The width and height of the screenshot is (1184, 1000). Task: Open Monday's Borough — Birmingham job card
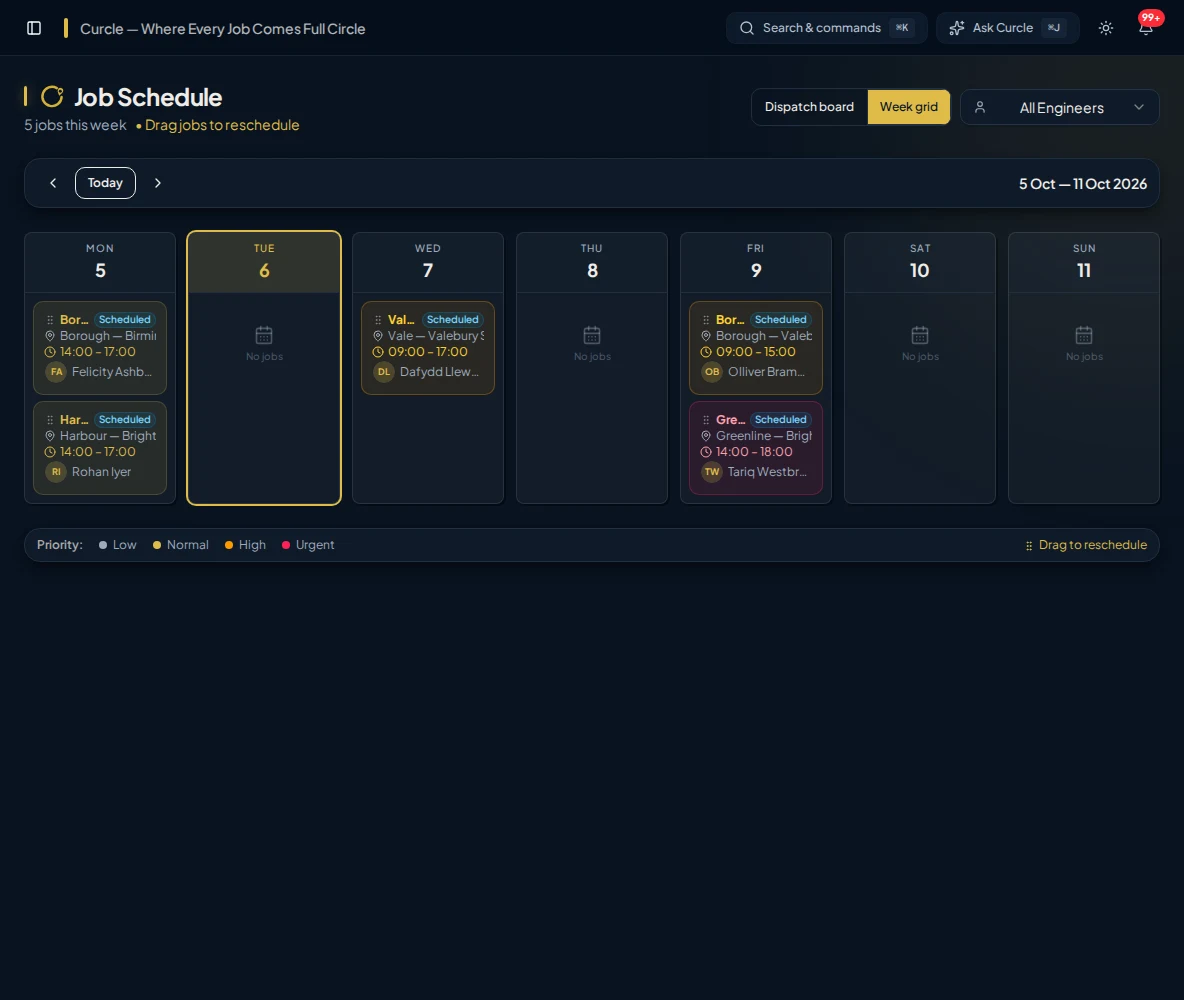(x=100, y=348)
